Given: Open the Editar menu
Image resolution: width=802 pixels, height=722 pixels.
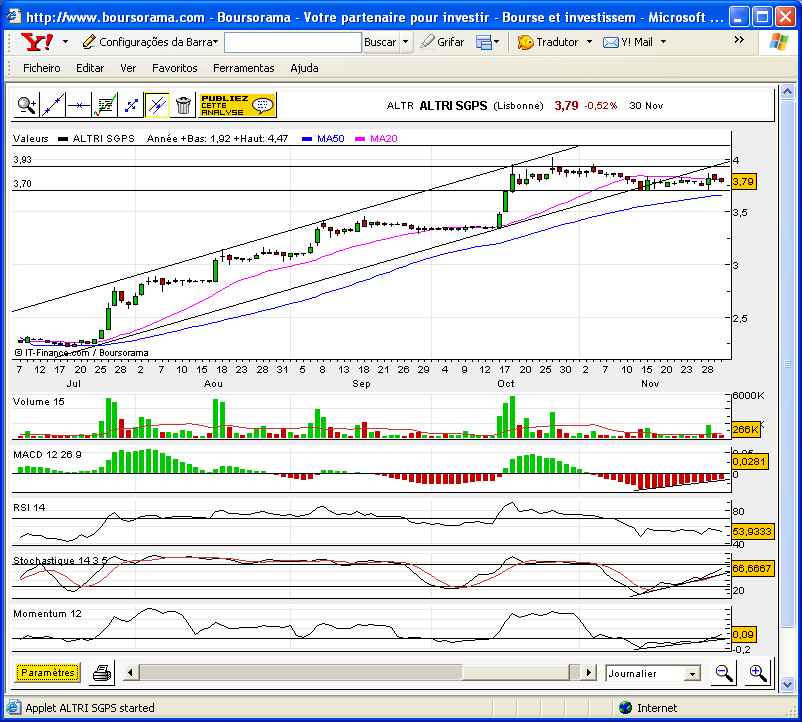Looking at the screenshot, I should click(x=90, y=68).
